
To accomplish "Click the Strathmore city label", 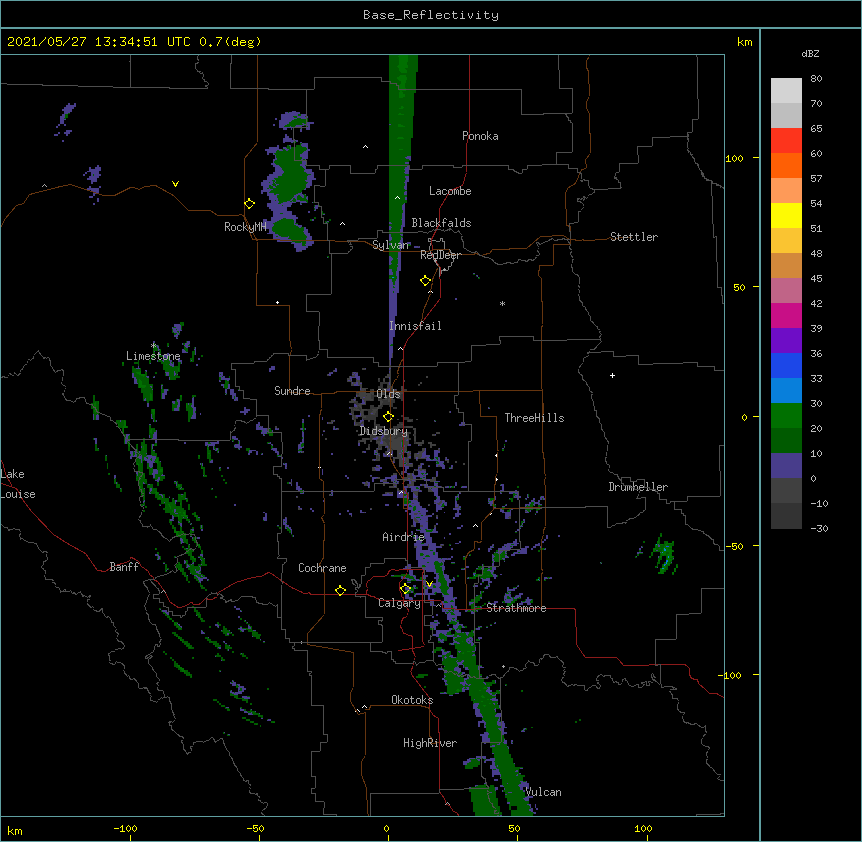I will click(516, 608).
